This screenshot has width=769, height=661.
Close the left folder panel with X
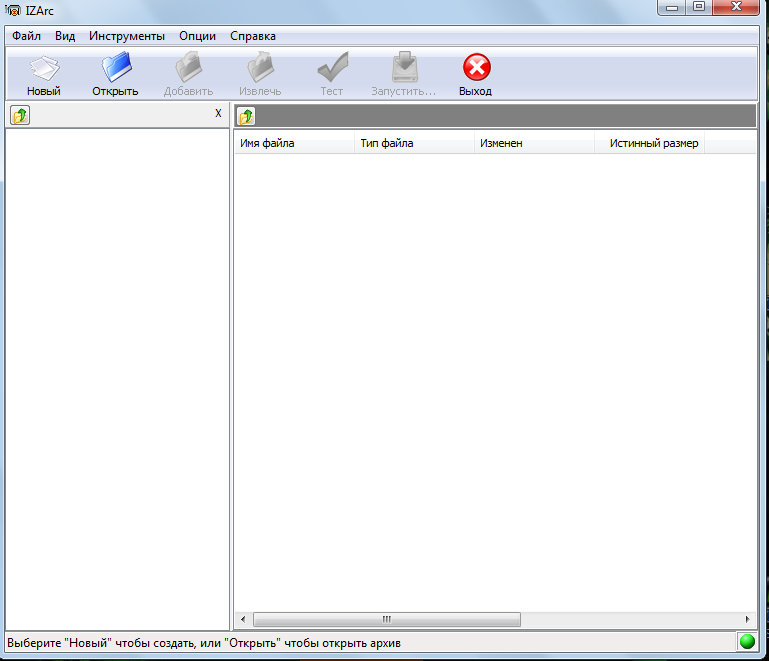[x=218, y=113]
